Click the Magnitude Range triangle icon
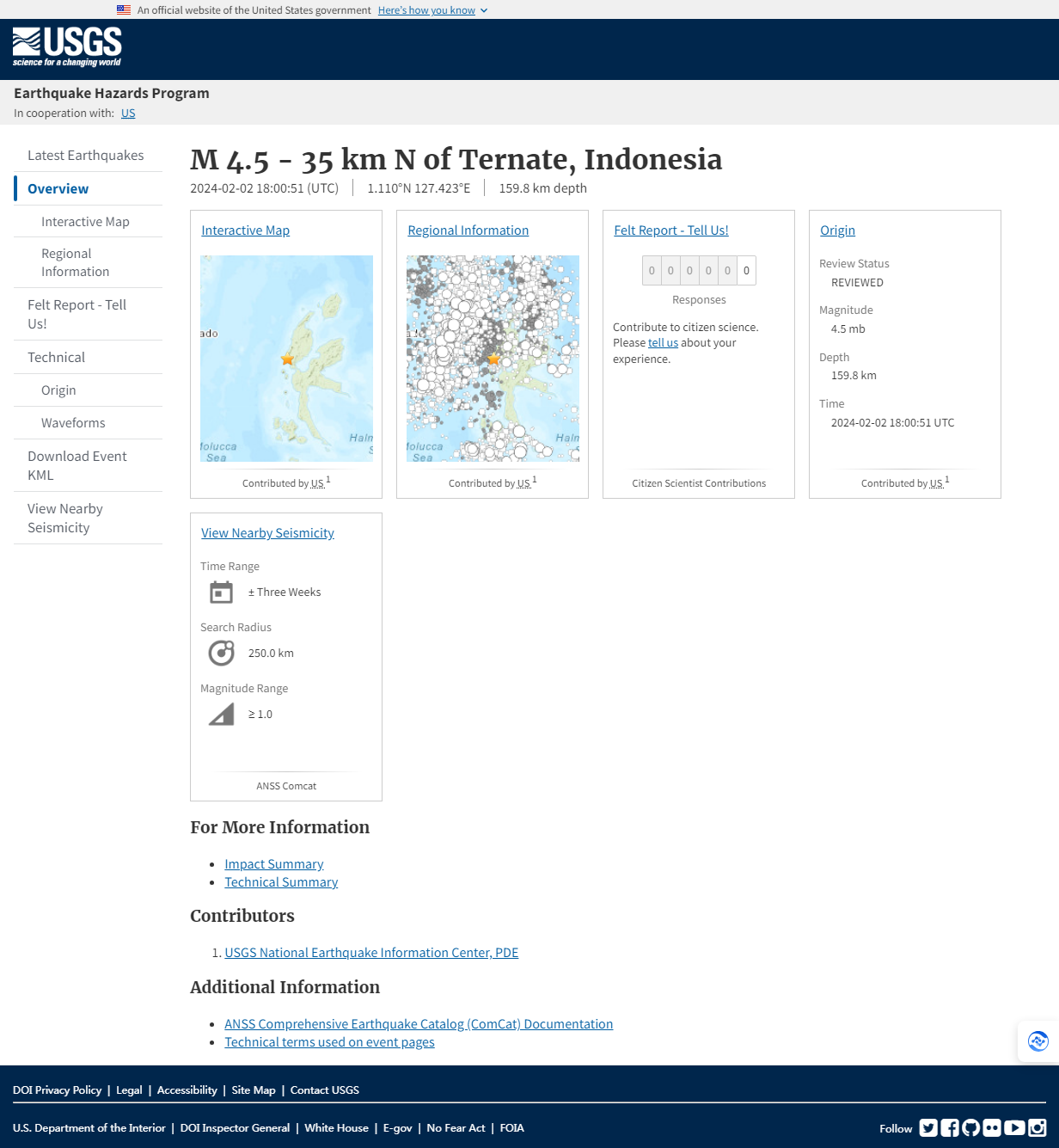Viewport: 1059px width, 1148px height. coord(221,715)
